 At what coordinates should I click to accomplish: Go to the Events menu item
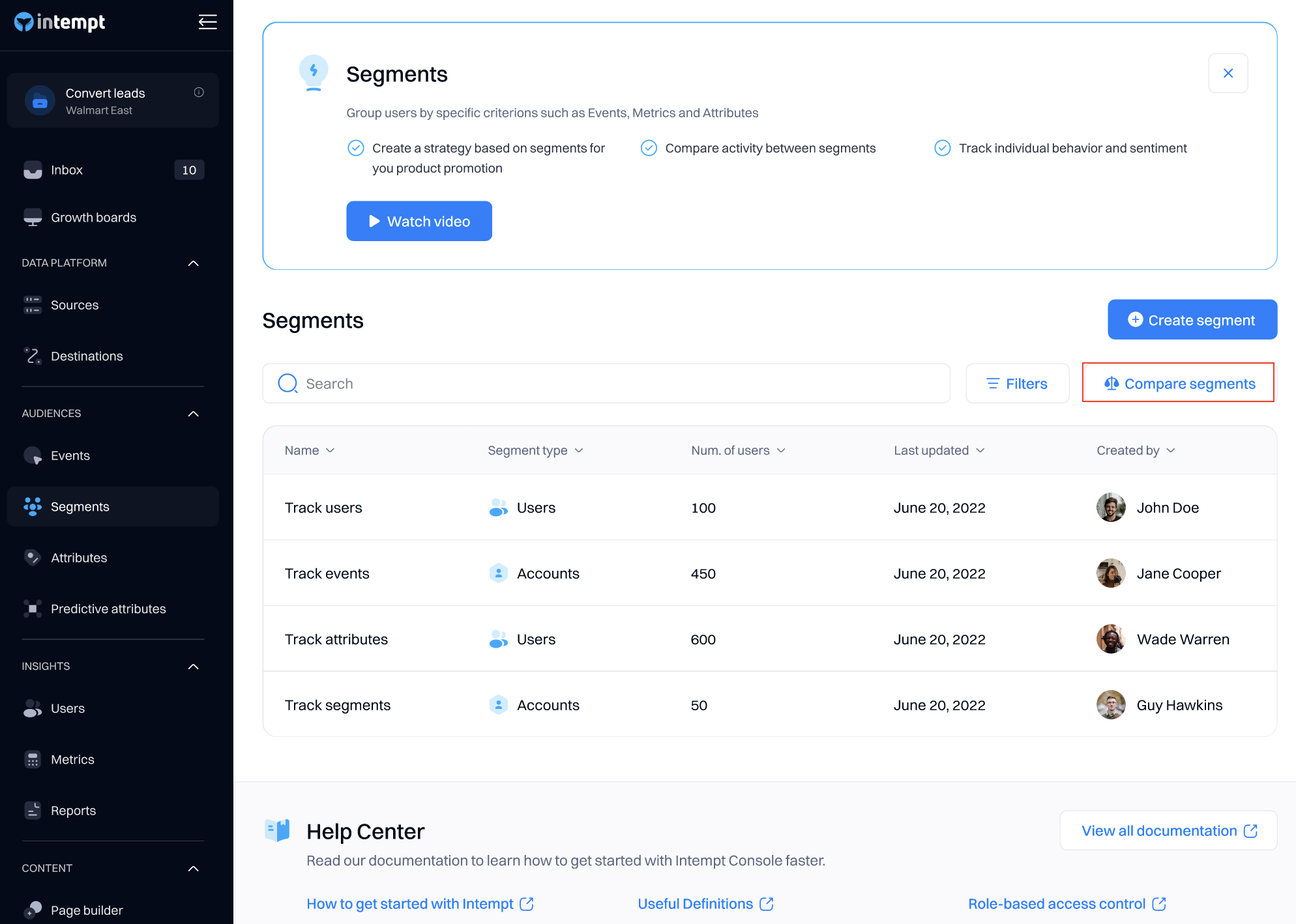[70, 455]
